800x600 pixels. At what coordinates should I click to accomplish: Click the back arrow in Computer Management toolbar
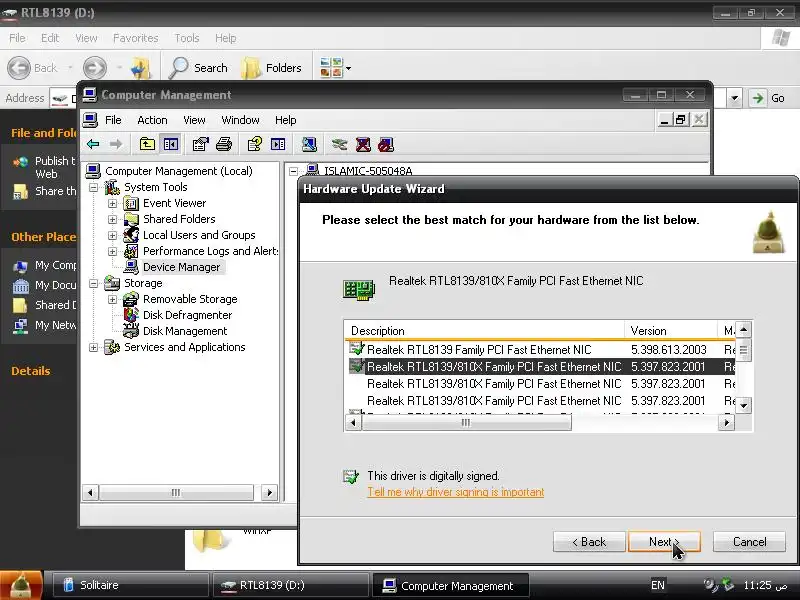point(93,144)
